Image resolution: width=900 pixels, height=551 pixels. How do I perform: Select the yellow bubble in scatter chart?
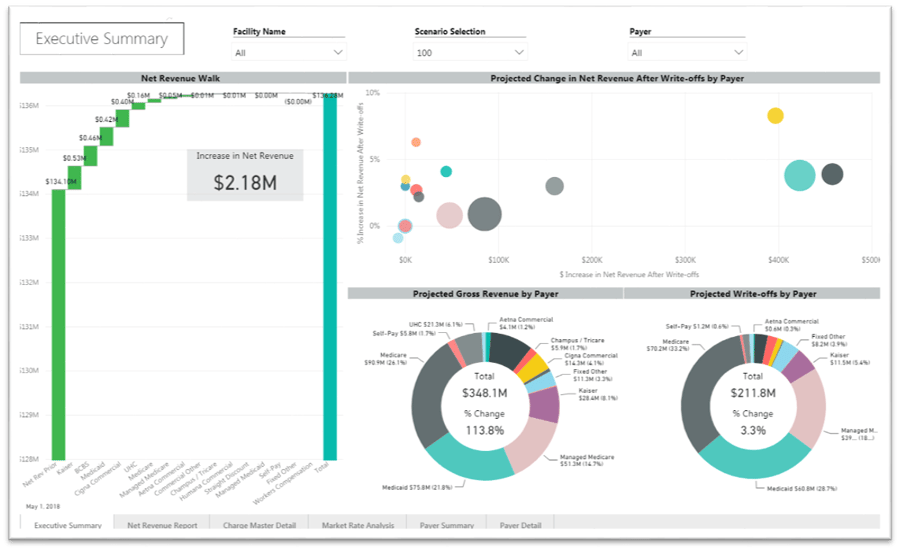click(x=775, y=115)
